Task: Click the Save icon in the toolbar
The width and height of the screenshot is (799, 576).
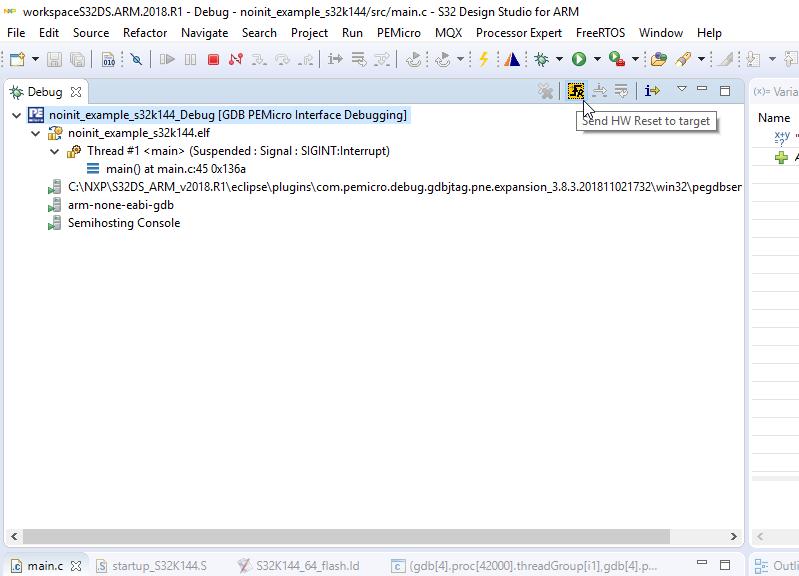Action: (x=55, y=60)
